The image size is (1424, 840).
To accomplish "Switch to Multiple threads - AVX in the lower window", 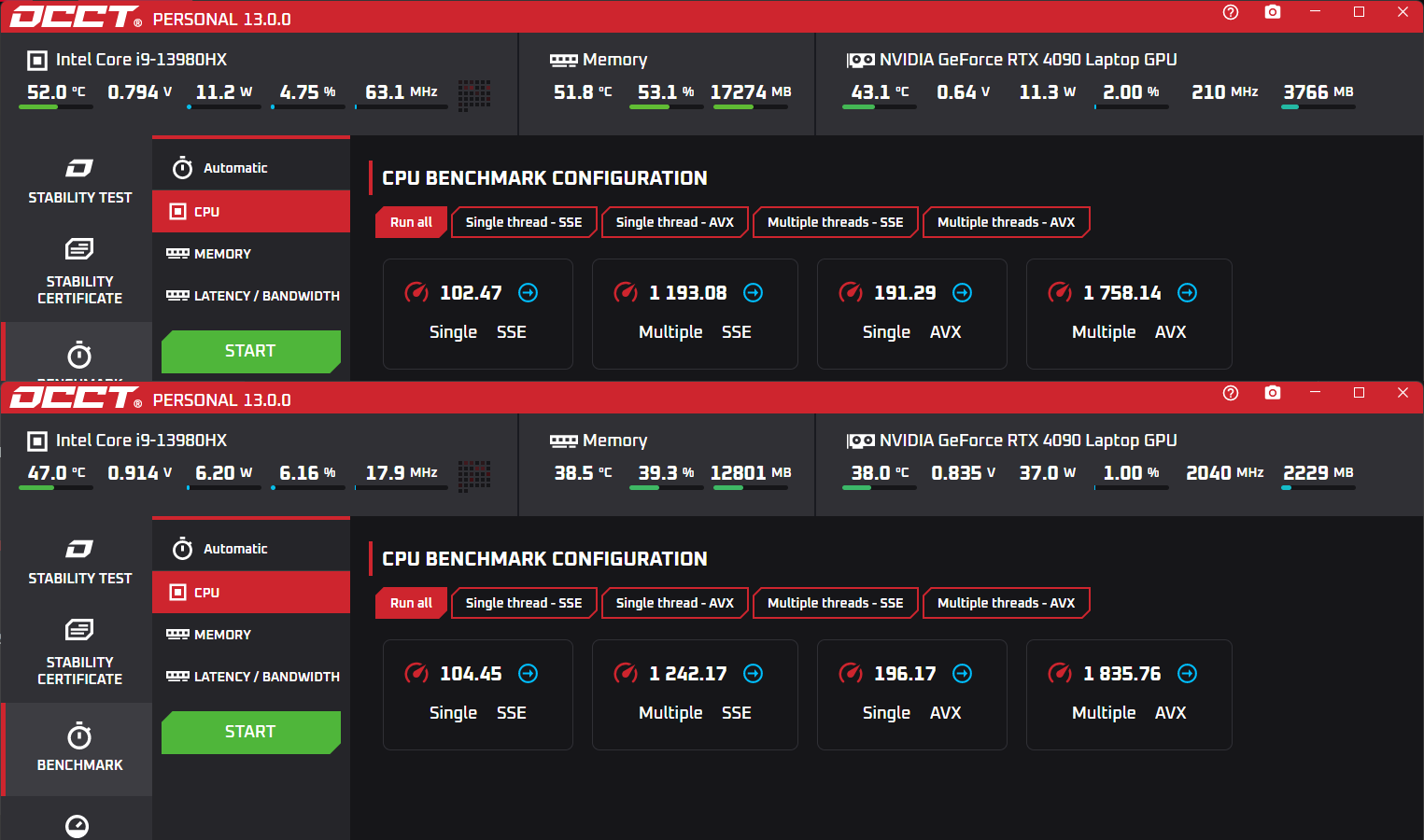I will tap(1007, 603).
